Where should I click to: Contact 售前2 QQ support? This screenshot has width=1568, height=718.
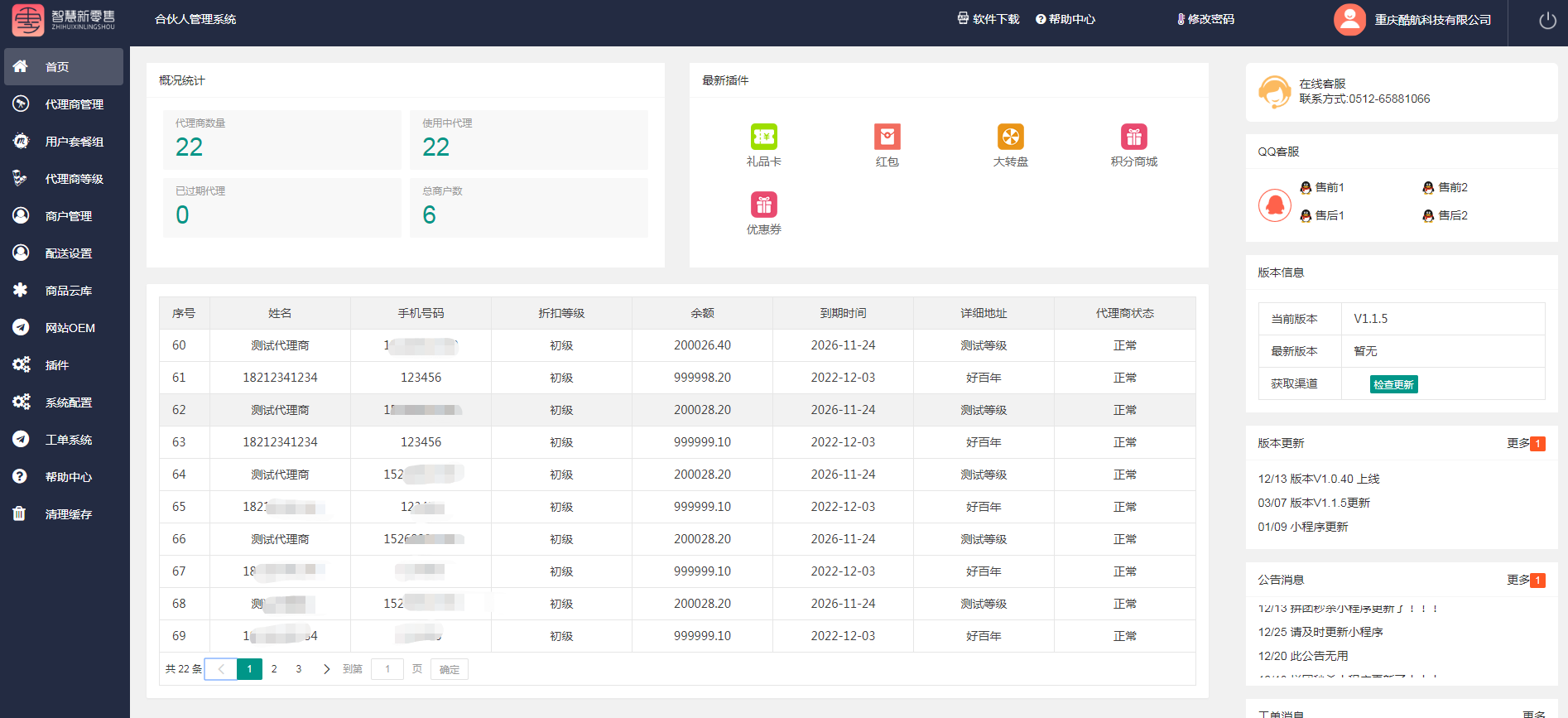(x=1445, y=187)
